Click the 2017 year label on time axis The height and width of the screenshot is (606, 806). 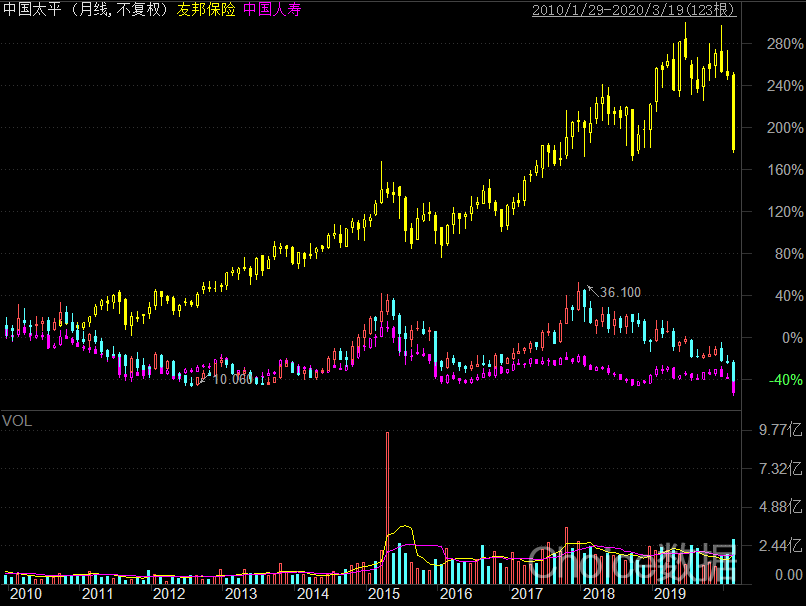pos(527,594)
